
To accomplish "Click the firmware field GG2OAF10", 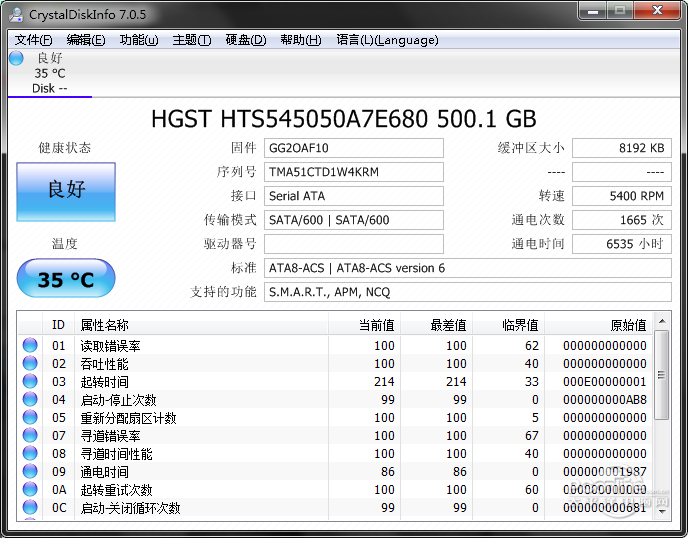I will tap(353, 148).
